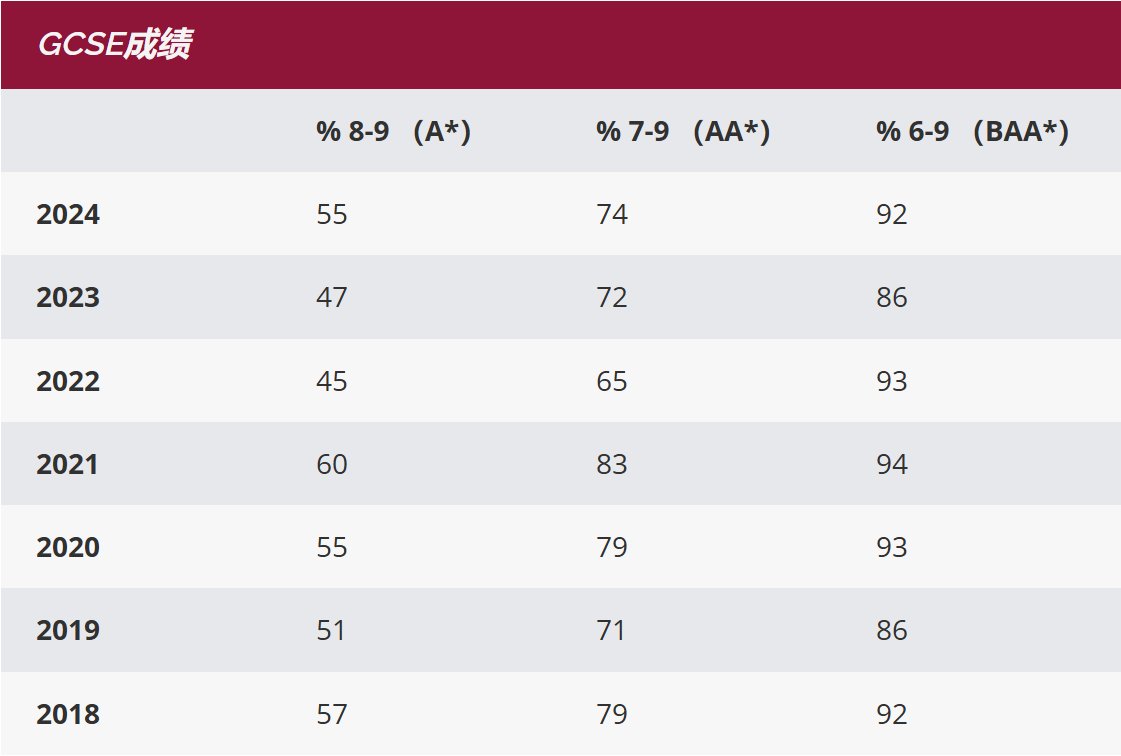The image size is (1121, 756).
Task: Select the 2021 AA* value 83
Action: coord(612,465)
